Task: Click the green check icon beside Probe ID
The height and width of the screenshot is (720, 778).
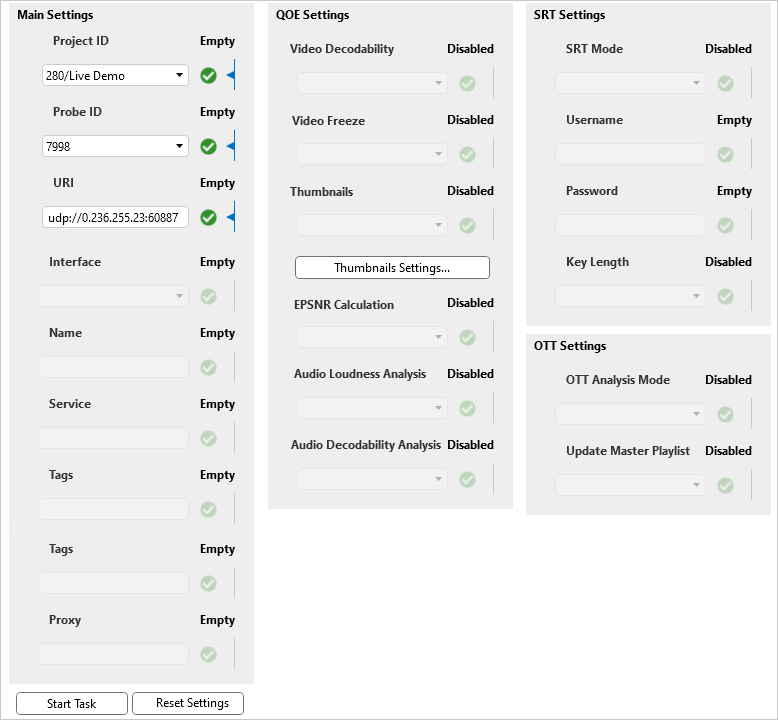Action: click(x=208, y=146)
